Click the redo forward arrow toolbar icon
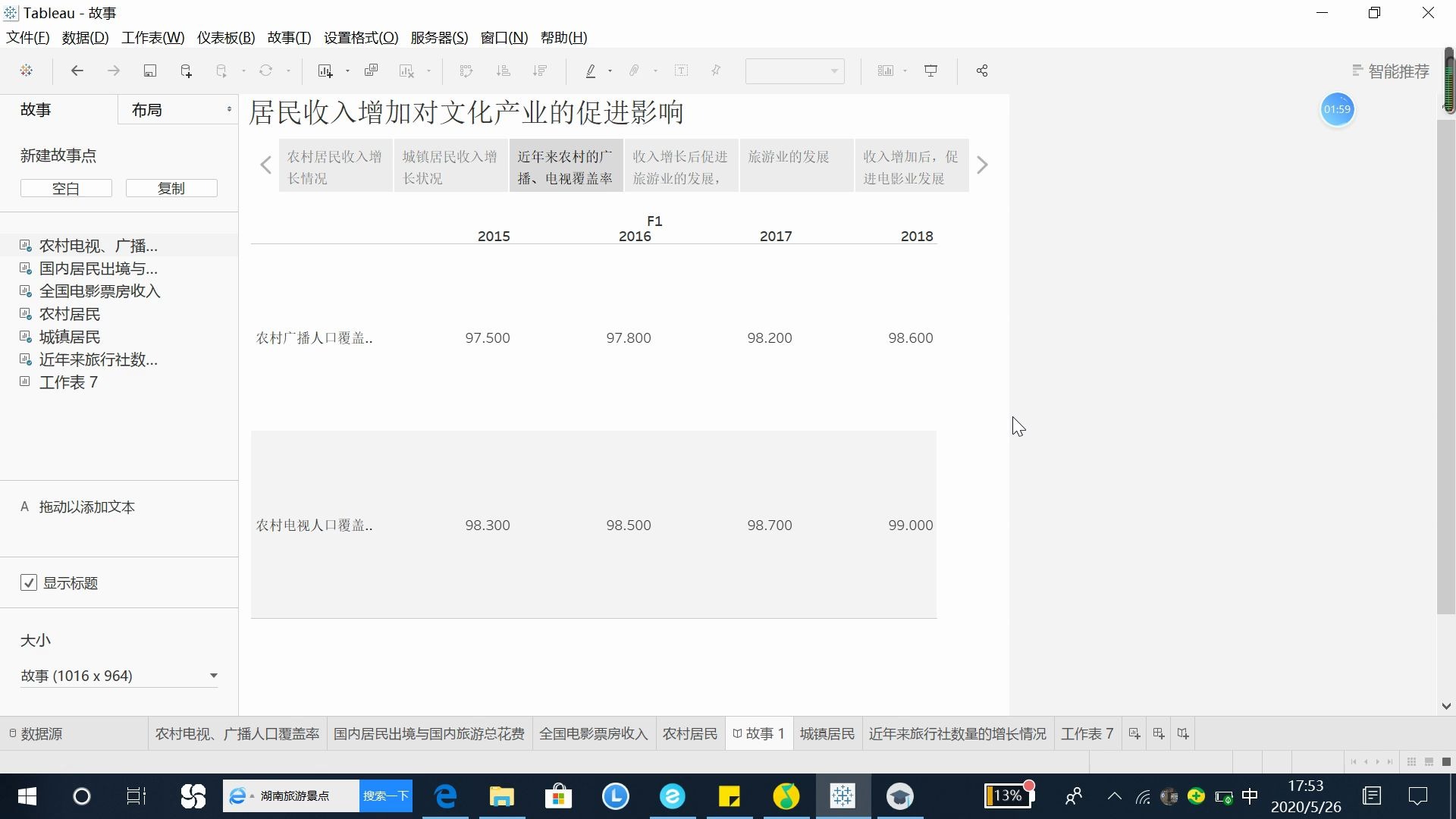 point(114,71)
